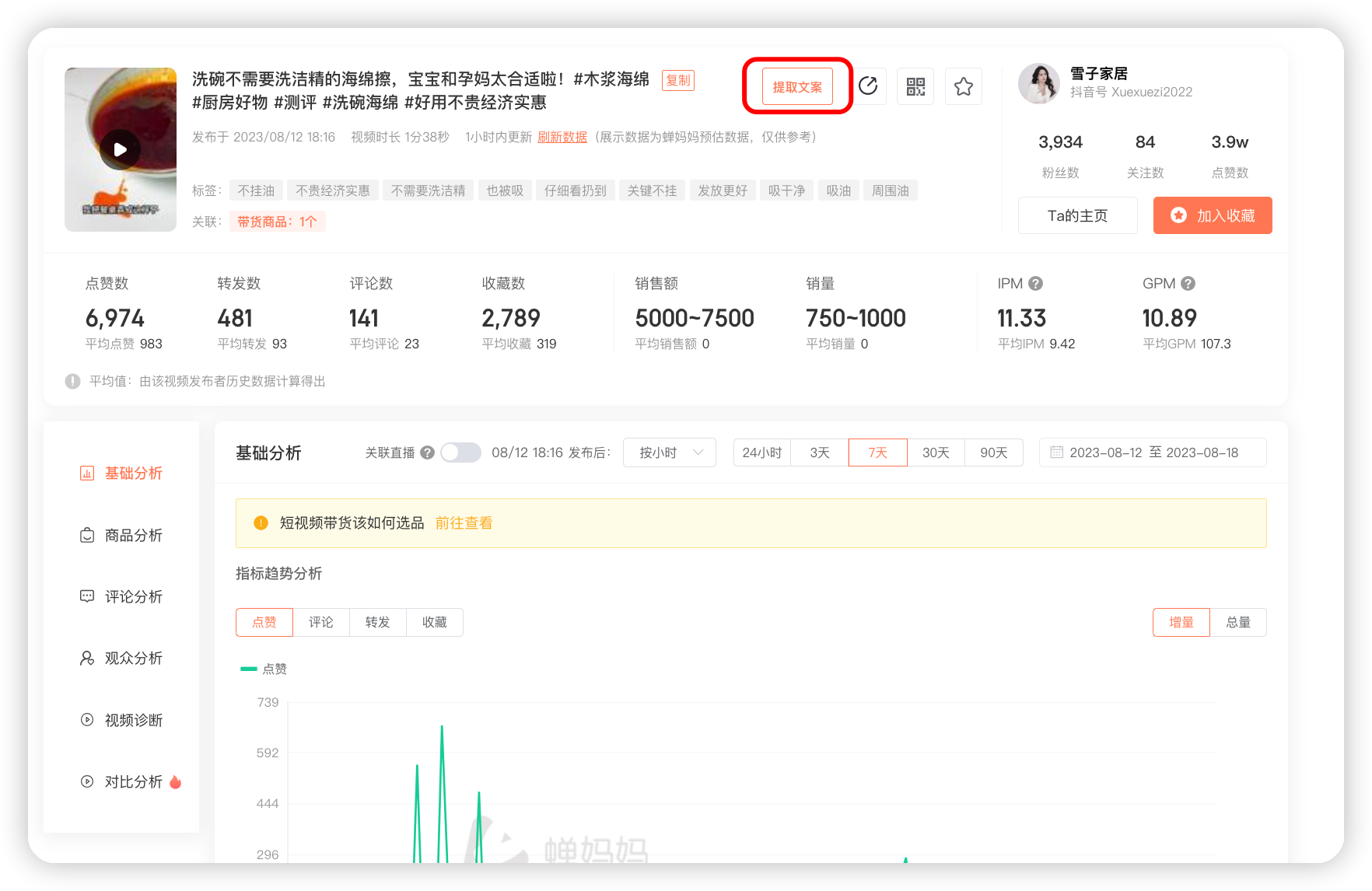Click the IPM help question icon
Image resolution: width=1372 pixels, height=891 pixels.
coord(1035,284)
